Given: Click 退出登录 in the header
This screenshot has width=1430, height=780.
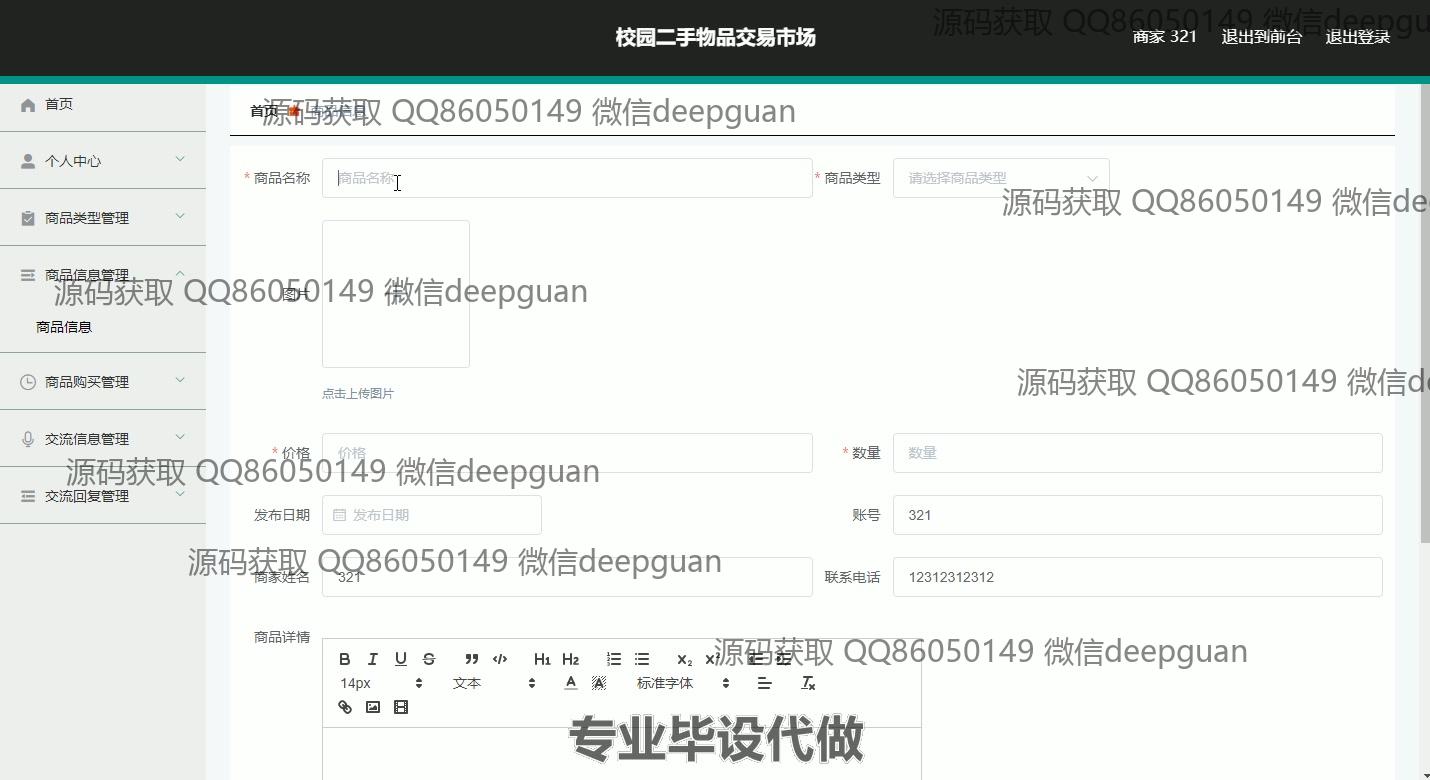Looking at the screenshot, I should coord(1357,37).
